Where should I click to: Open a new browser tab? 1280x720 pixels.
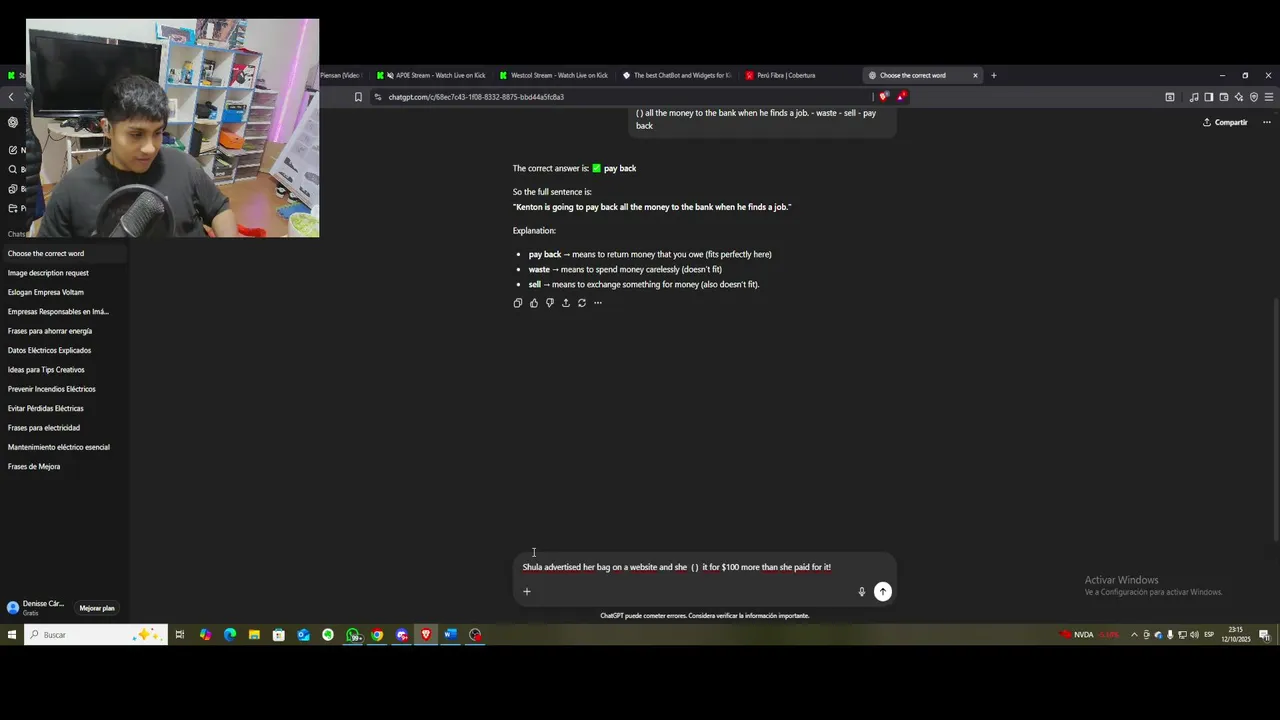point(993,75)
